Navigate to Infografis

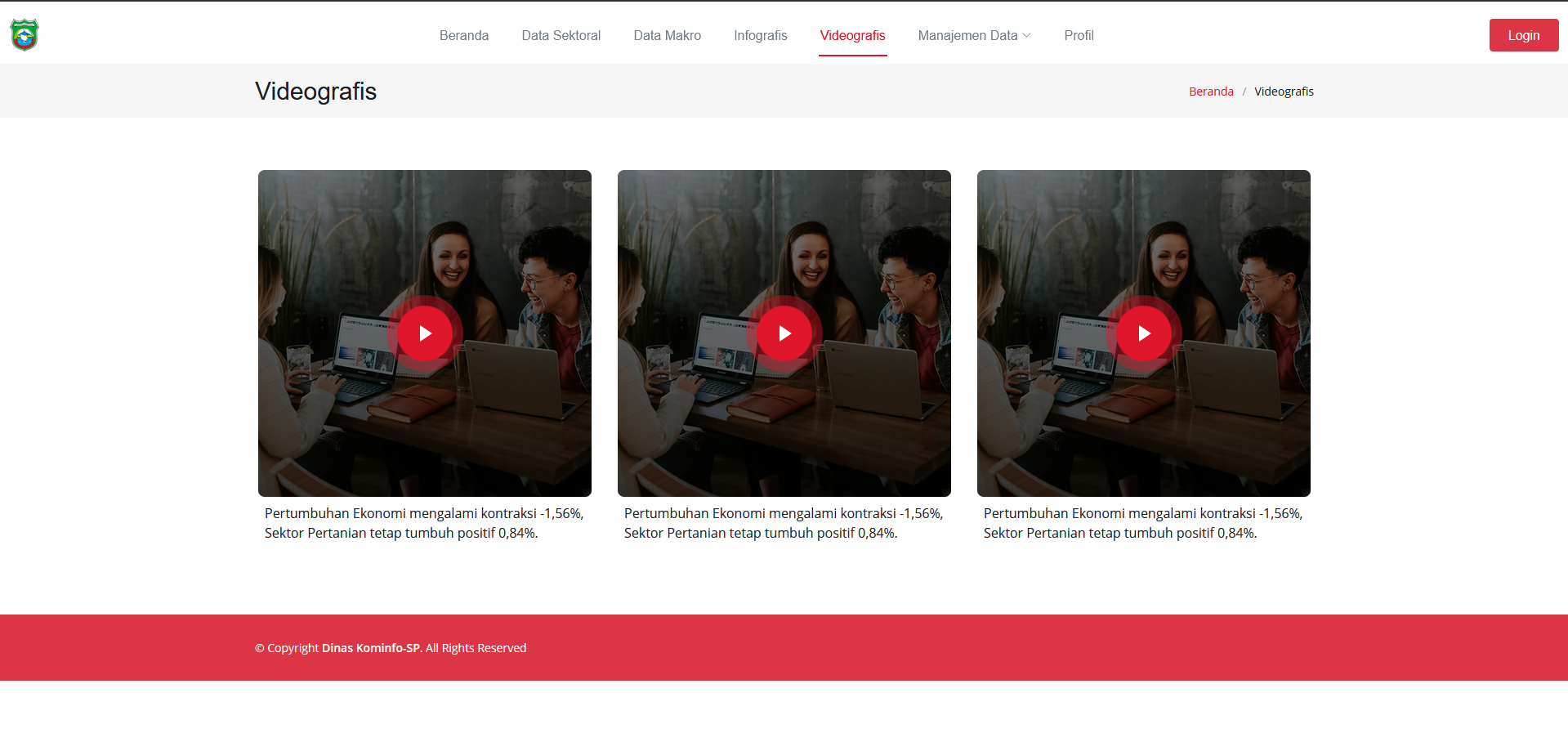761,36
